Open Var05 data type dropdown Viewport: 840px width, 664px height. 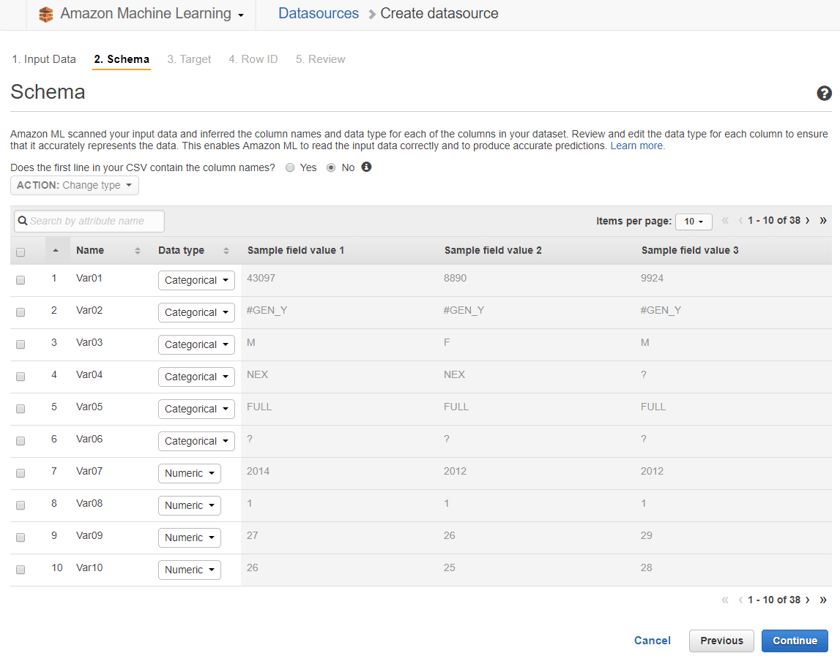point(196,409)
